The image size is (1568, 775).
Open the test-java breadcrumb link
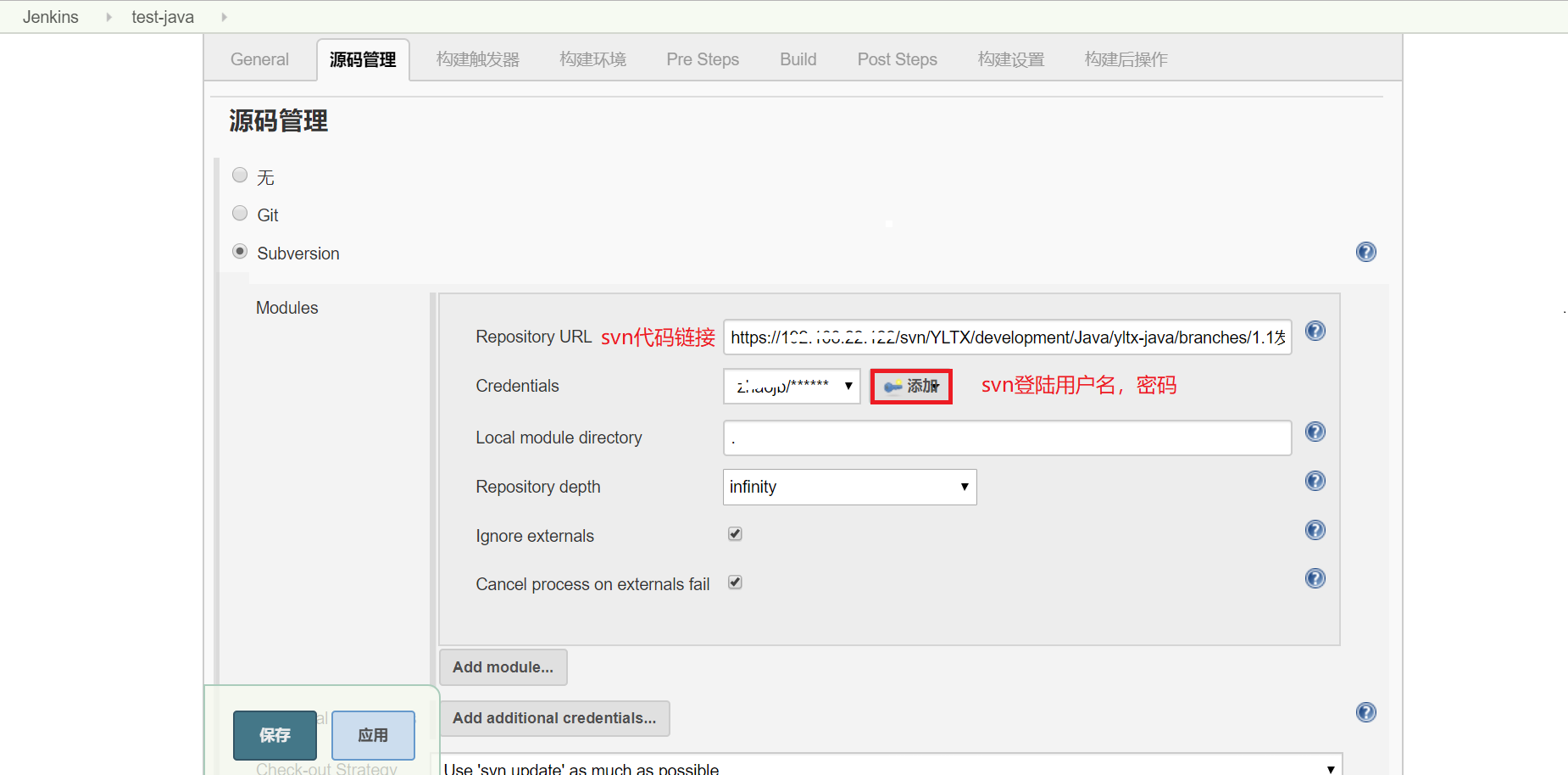[163, 17]
